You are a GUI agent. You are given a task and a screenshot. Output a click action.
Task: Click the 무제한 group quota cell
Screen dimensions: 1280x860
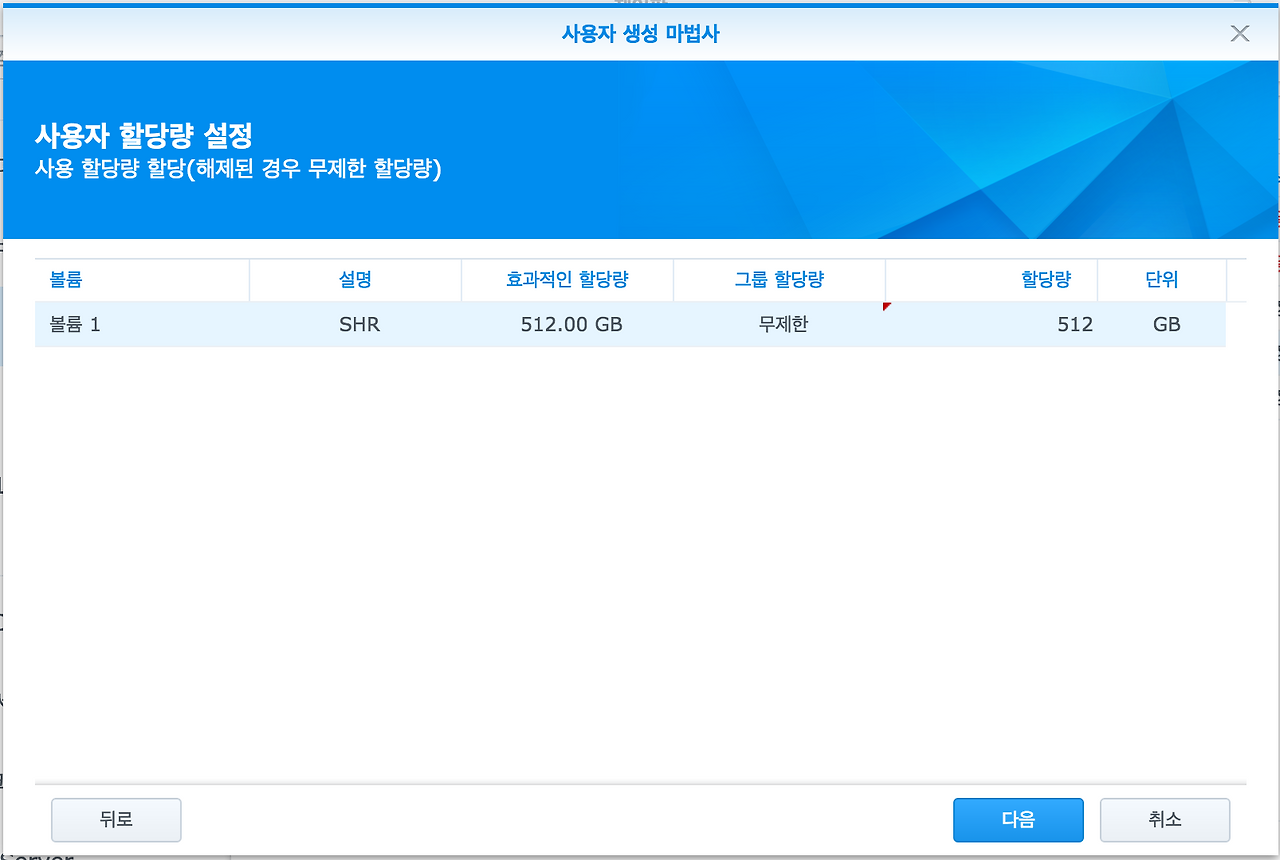778,324
